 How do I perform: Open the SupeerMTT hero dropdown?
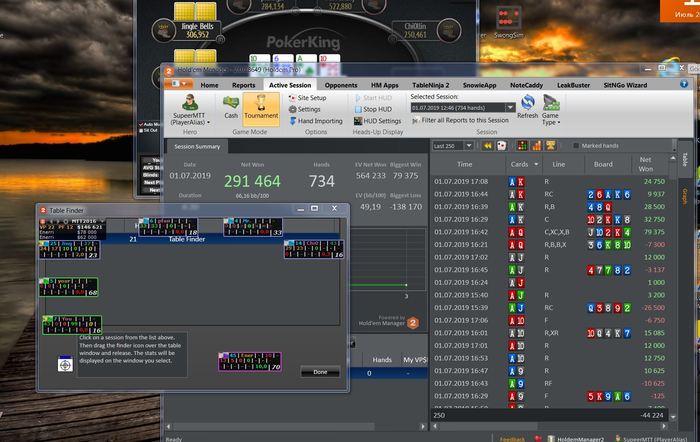pos(189,108)
